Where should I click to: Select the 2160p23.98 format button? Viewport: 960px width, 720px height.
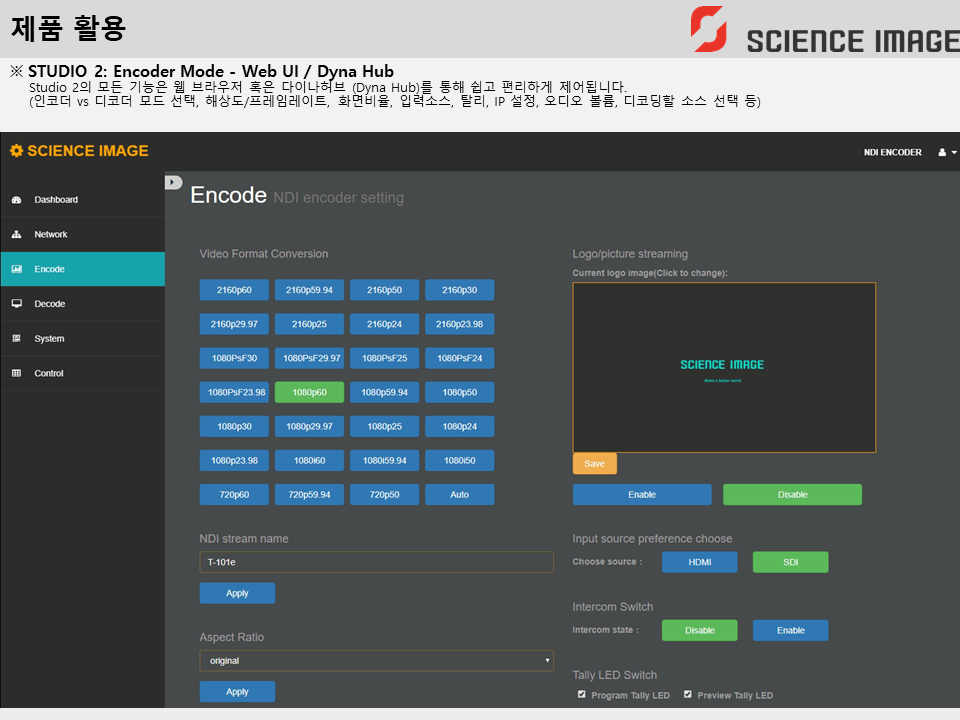pos(459,324)
